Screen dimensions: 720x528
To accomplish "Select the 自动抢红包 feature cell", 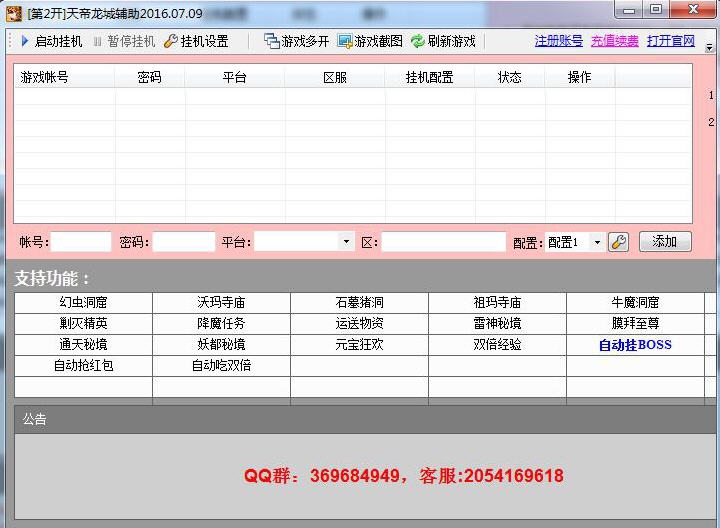I will (x=83, y=366).
